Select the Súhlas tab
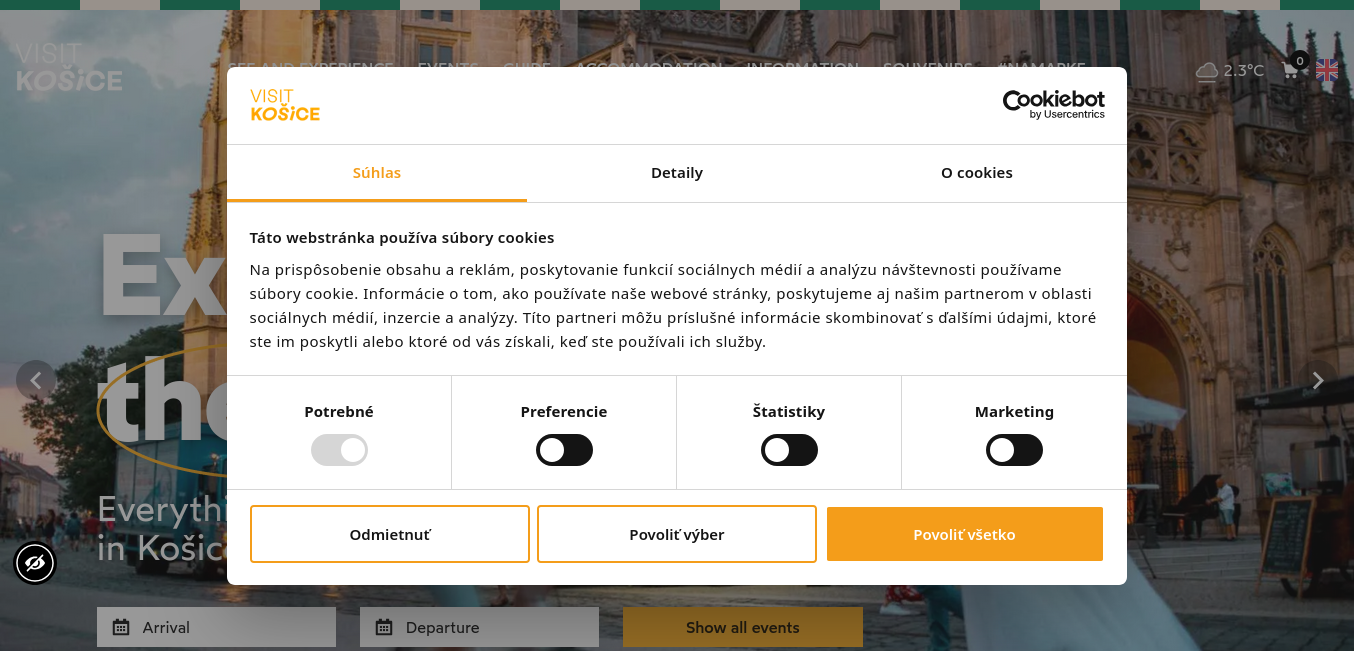Image resolution: width=1366 pixels, height=651 pixels. click(377, 173)
